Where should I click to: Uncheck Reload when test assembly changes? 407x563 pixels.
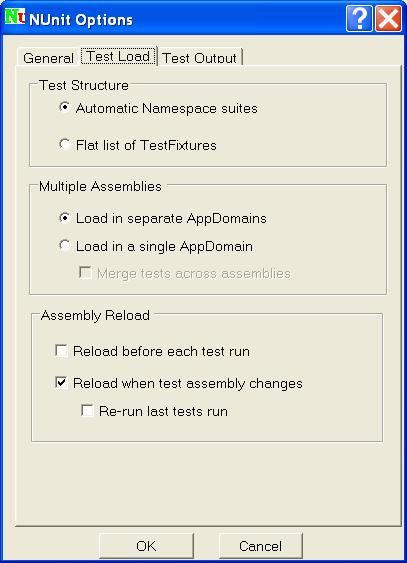61,382
